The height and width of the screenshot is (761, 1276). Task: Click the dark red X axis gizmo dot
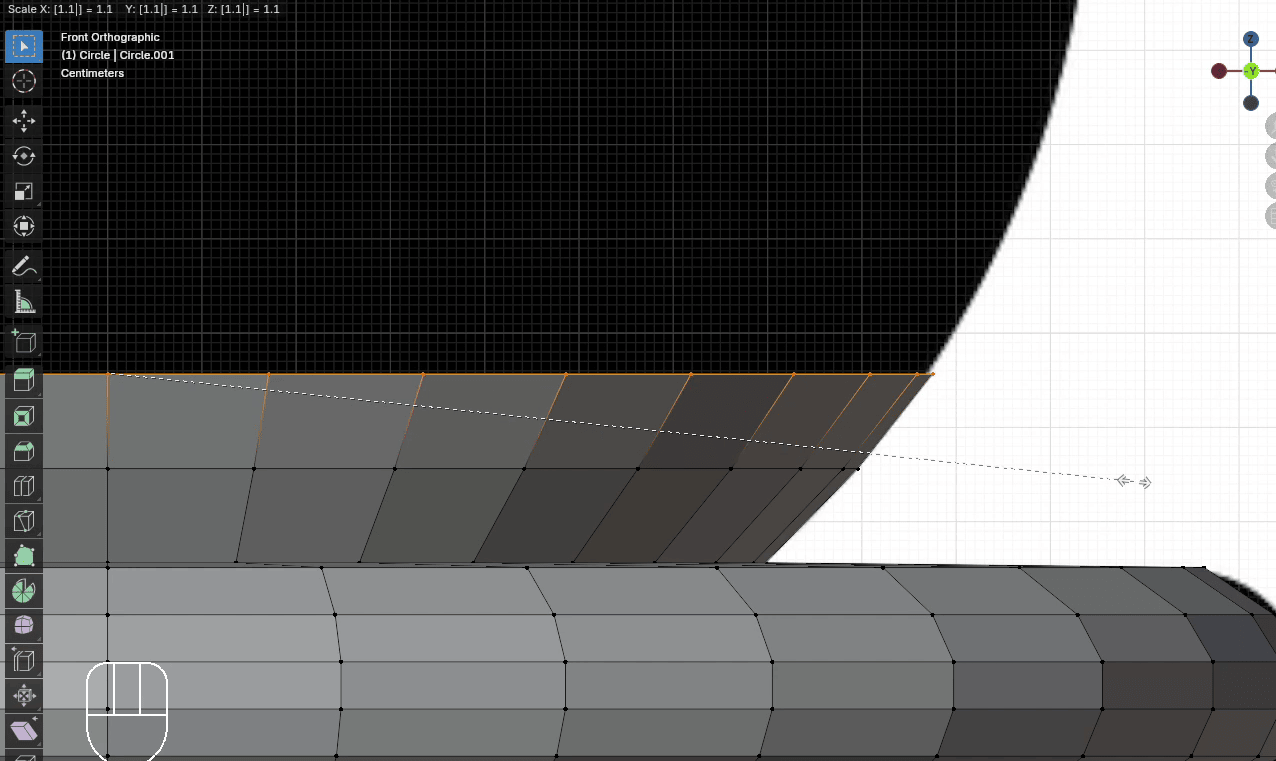[1219, 71]
